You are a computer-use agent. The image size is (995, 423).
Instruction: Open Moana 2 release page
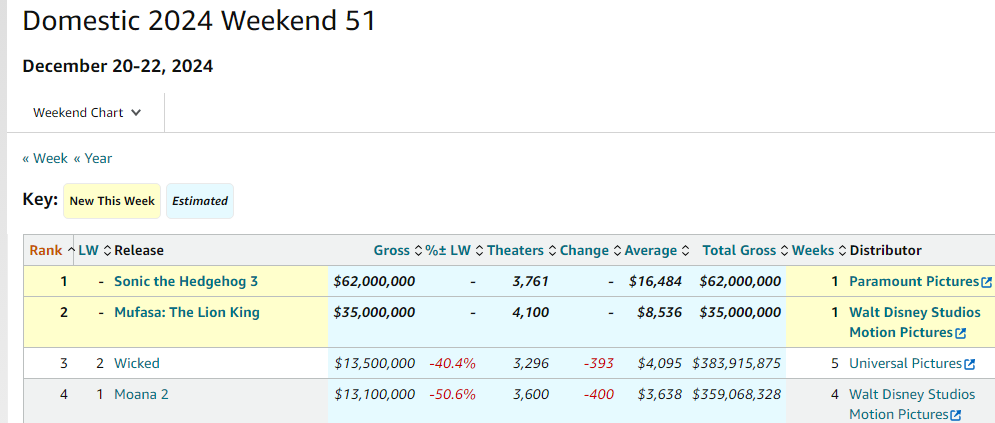(142, 394)
